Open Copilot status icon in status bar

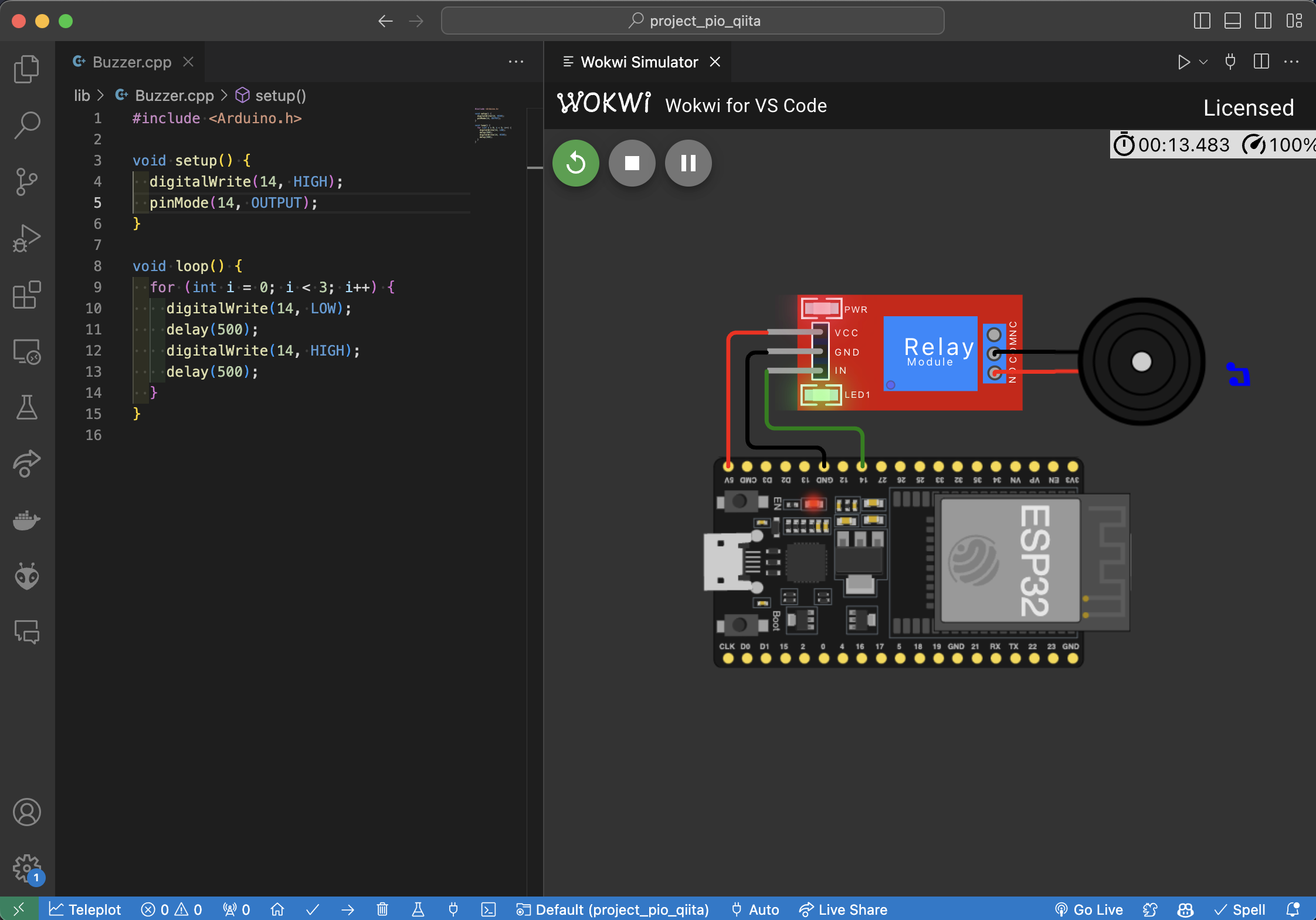(1185, 909)
